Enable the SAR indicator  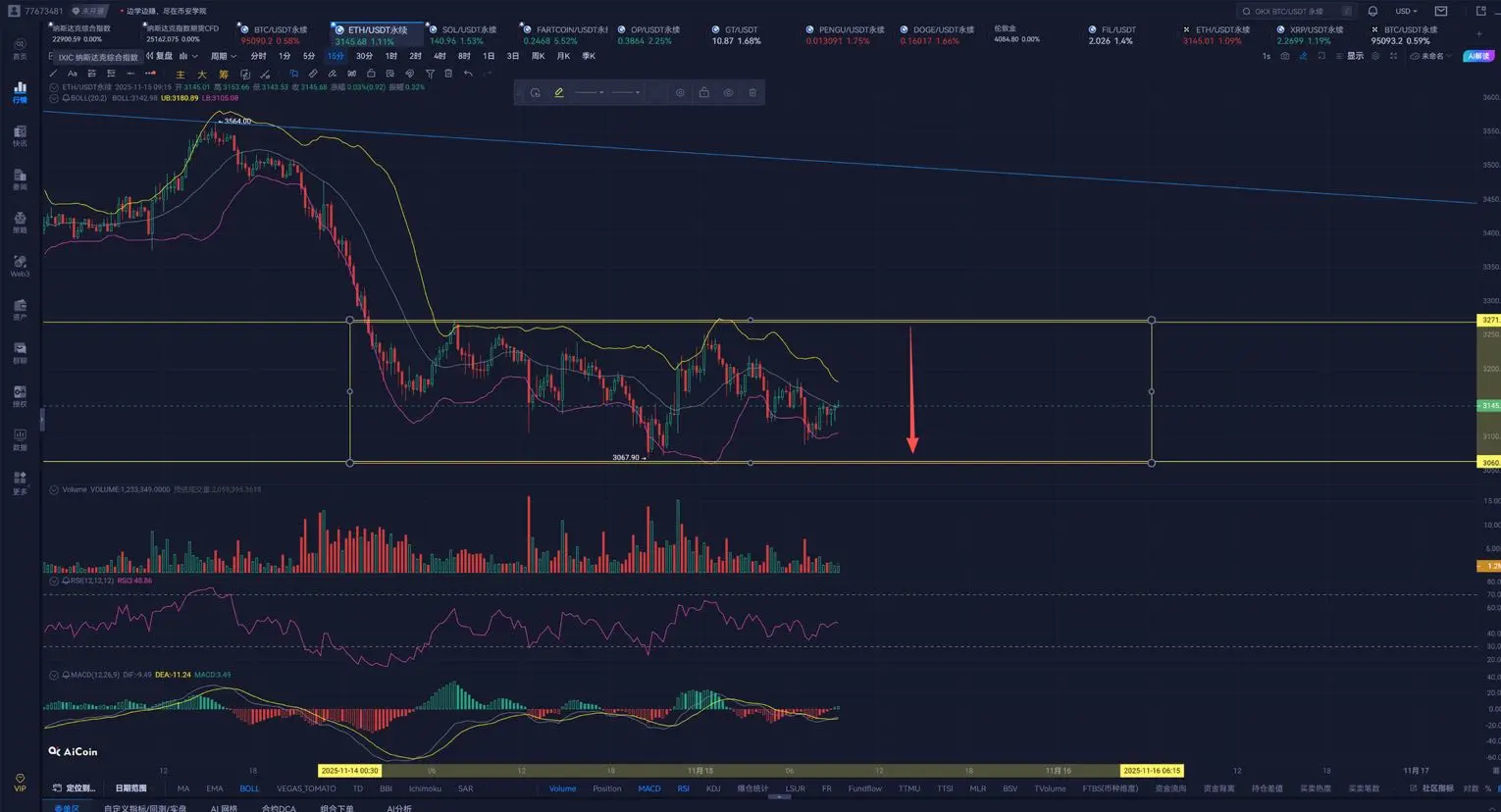(x=465, y=788)
